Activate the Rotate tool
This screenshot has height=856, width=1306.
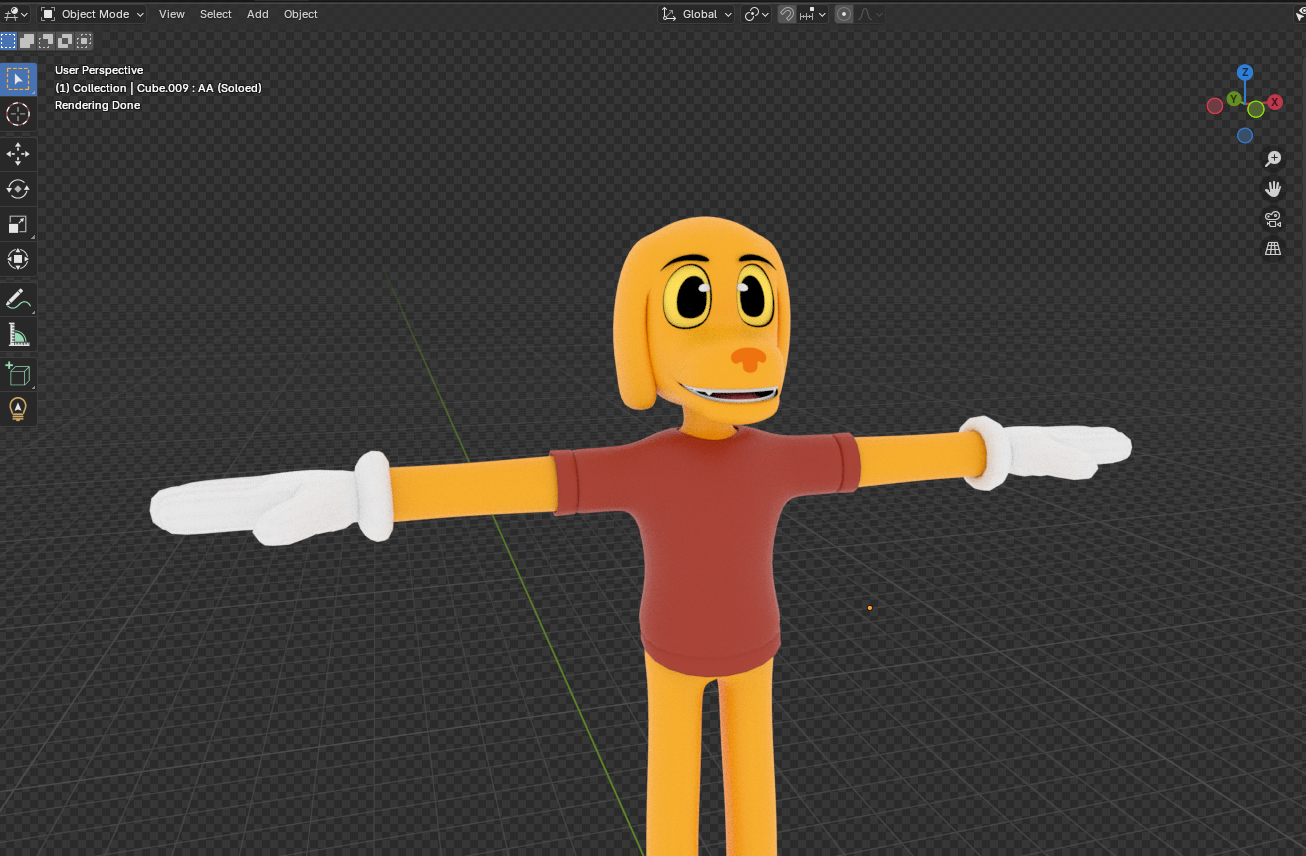click(18, 189)
